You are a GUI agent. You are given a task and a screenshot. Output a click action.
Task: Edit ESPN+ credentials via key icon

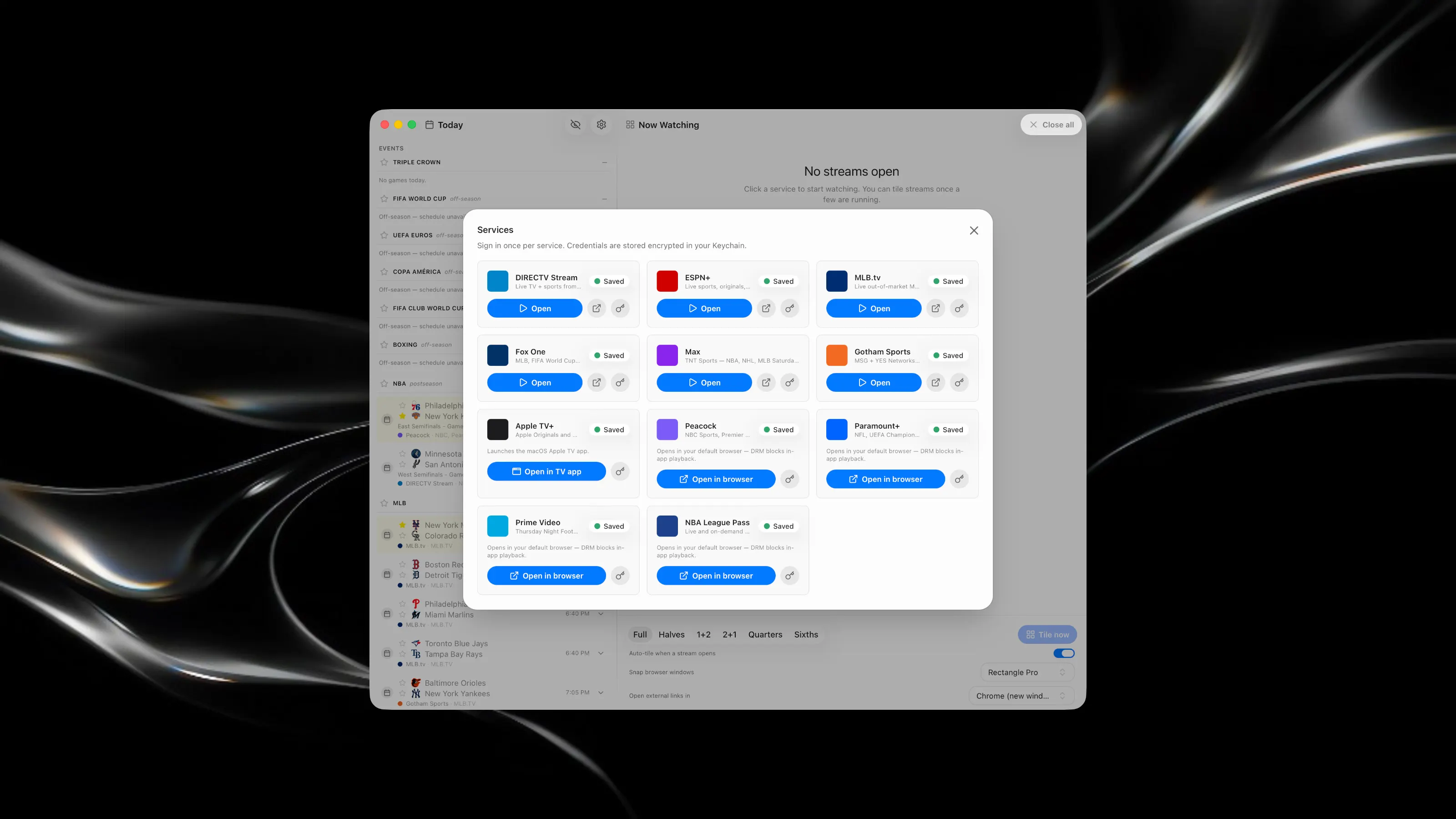(x=789, y=308)
